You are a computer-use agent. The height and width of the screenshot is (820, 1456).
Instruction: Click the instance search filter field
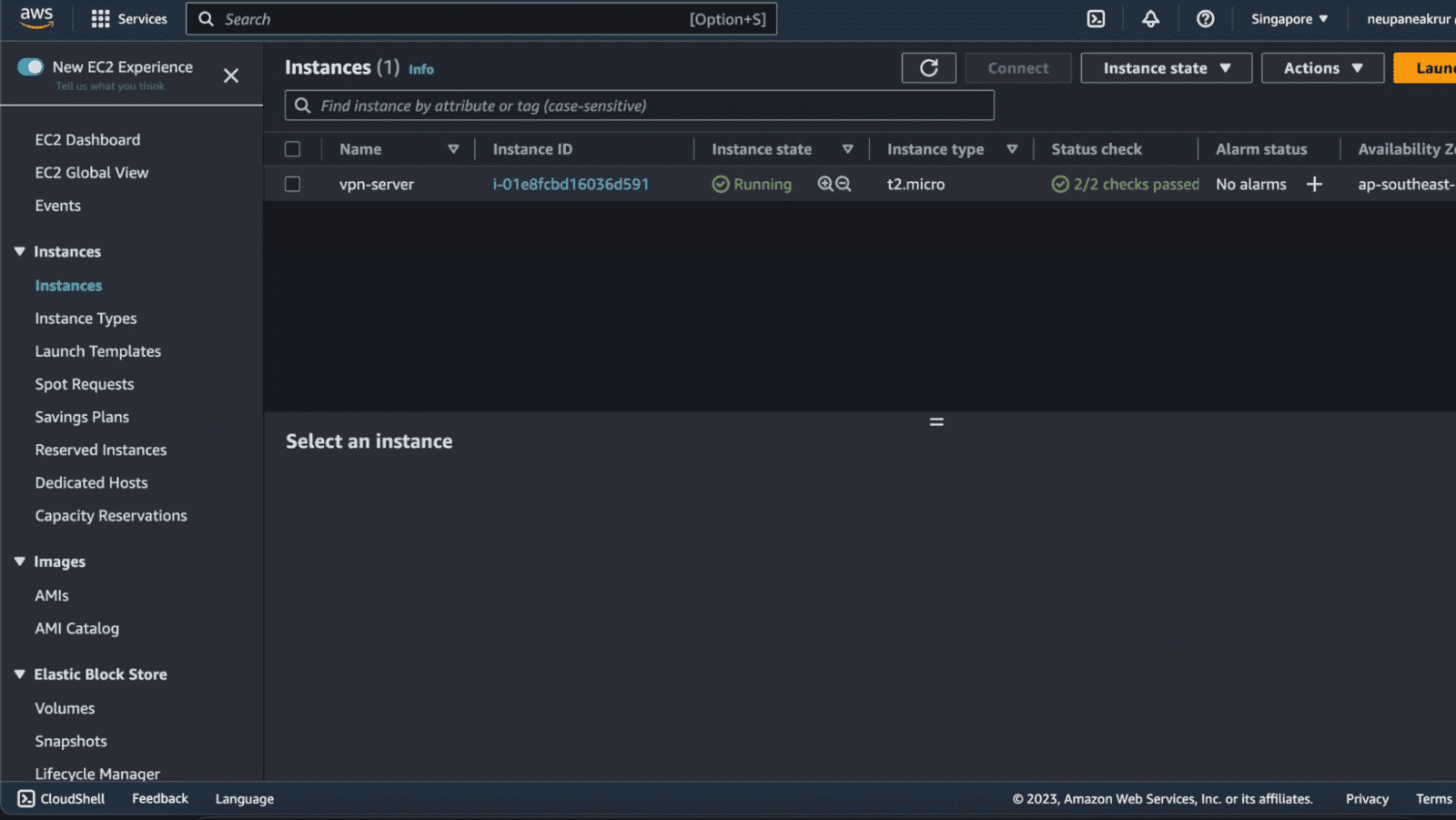637,106
